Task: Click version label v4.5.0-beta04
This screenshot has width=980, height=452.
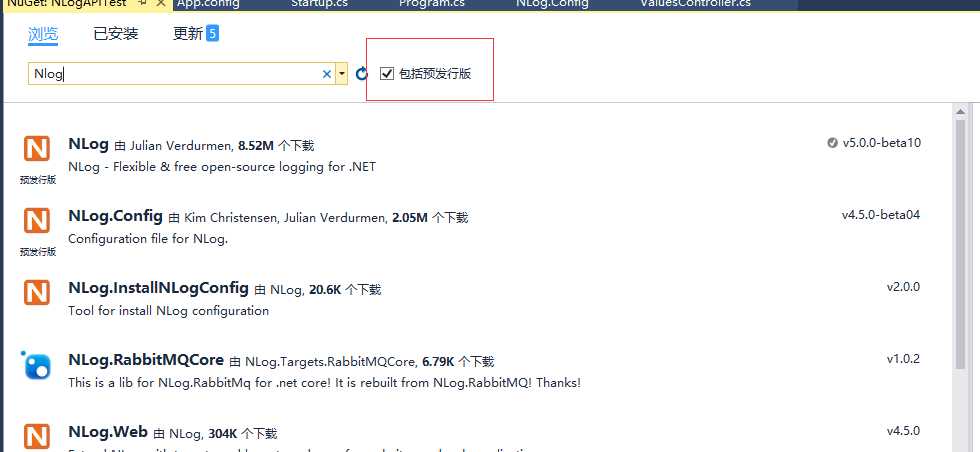Action: [881, 215]
